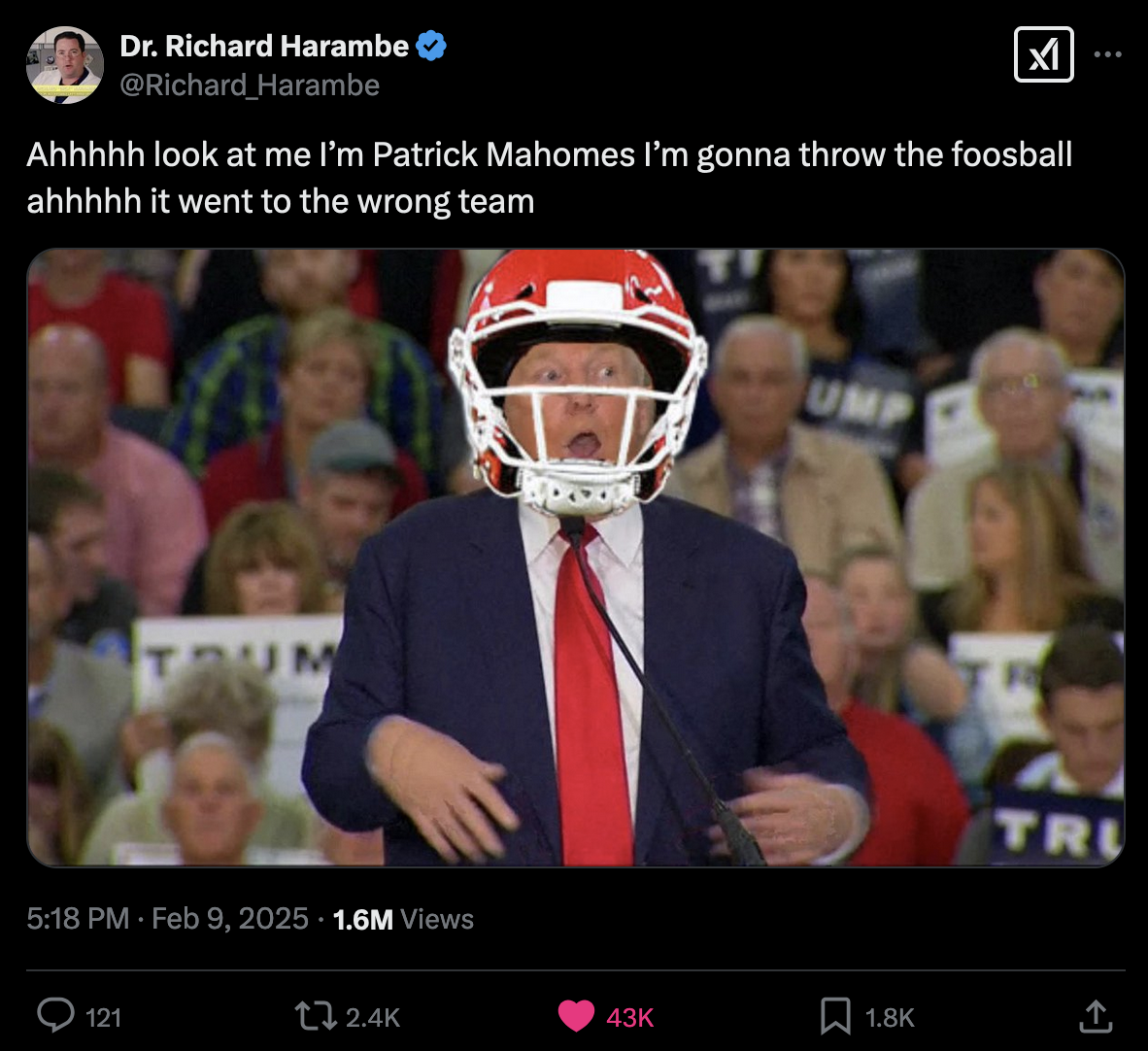Image resolution: width=1148 pixels, height=1051 pixels.
Task: Open the three-dot more options menu
Action: 1107,54
